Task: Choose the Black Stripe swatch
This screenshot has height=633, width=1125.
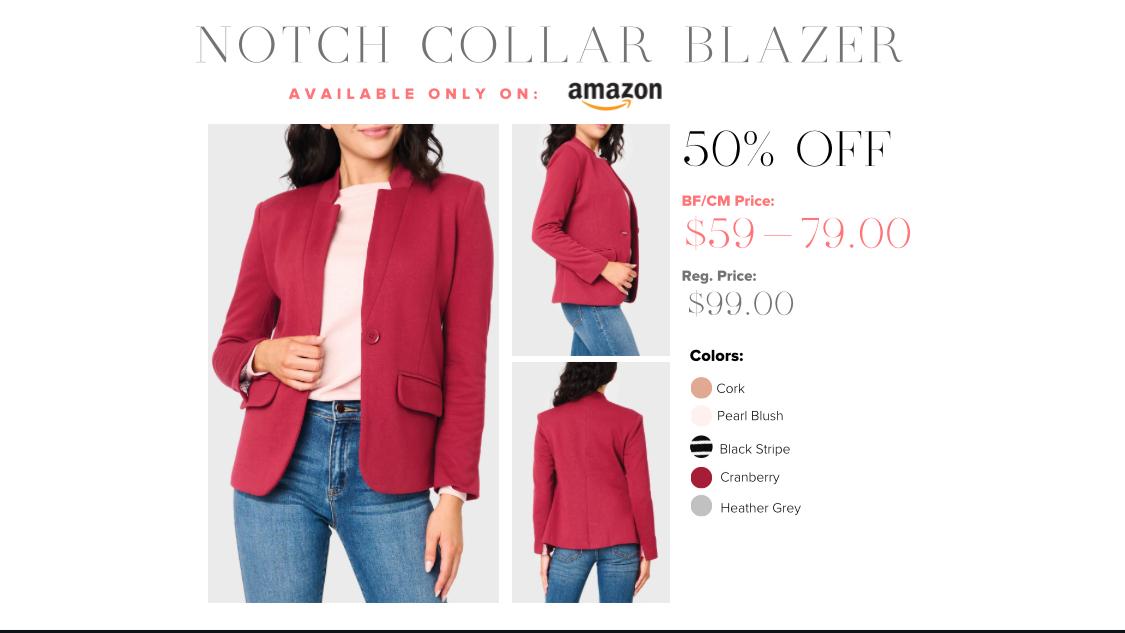Action: point(701,446)
